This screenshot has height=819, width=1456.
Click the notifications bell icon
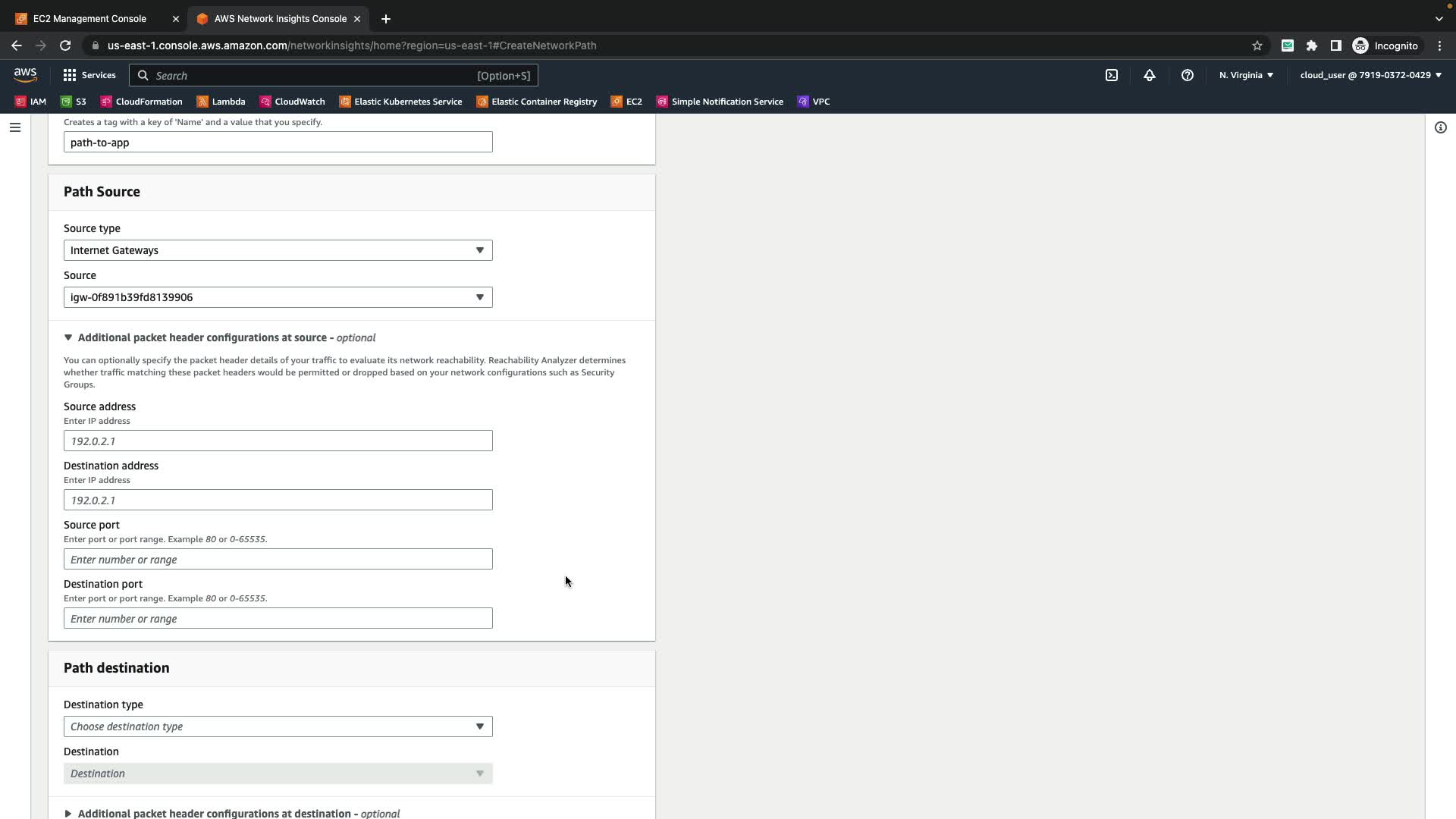click(1150, 75)
